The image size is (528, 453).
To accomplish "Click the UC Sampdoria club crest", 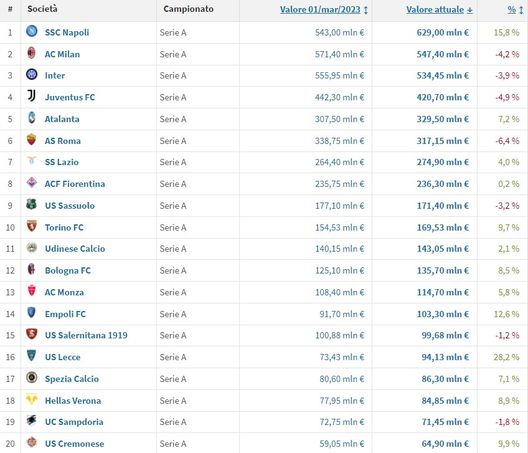I will 32,421.
